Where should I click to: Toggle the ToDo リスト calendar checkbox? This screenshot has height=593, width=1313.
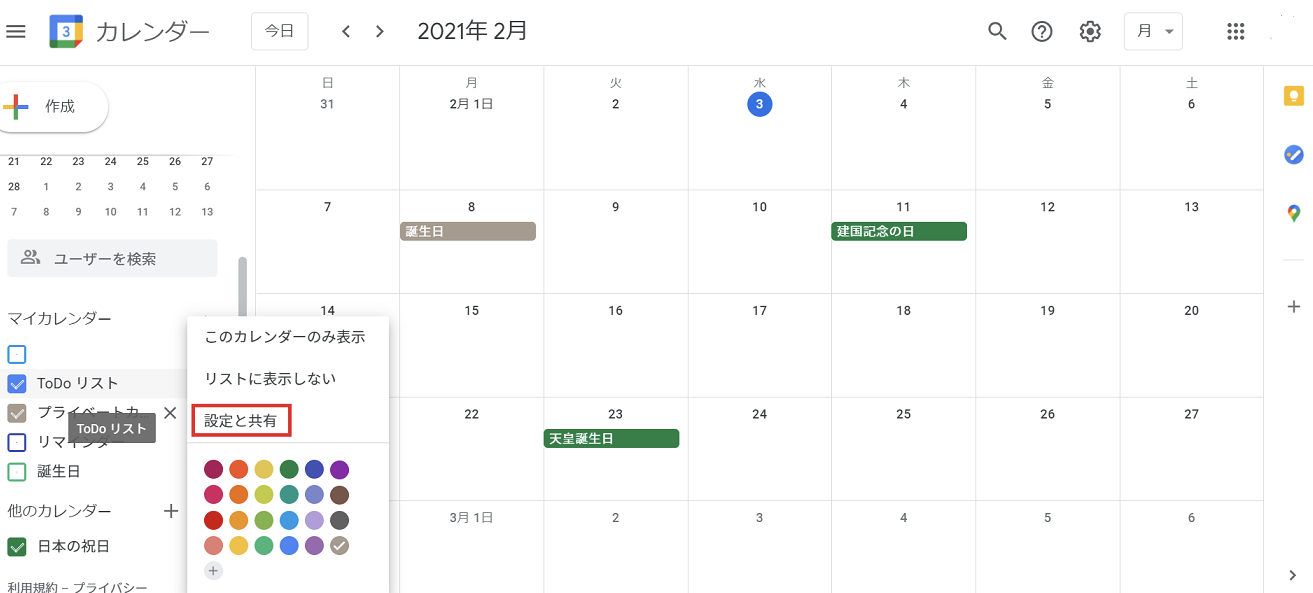(x=17, y=383)
